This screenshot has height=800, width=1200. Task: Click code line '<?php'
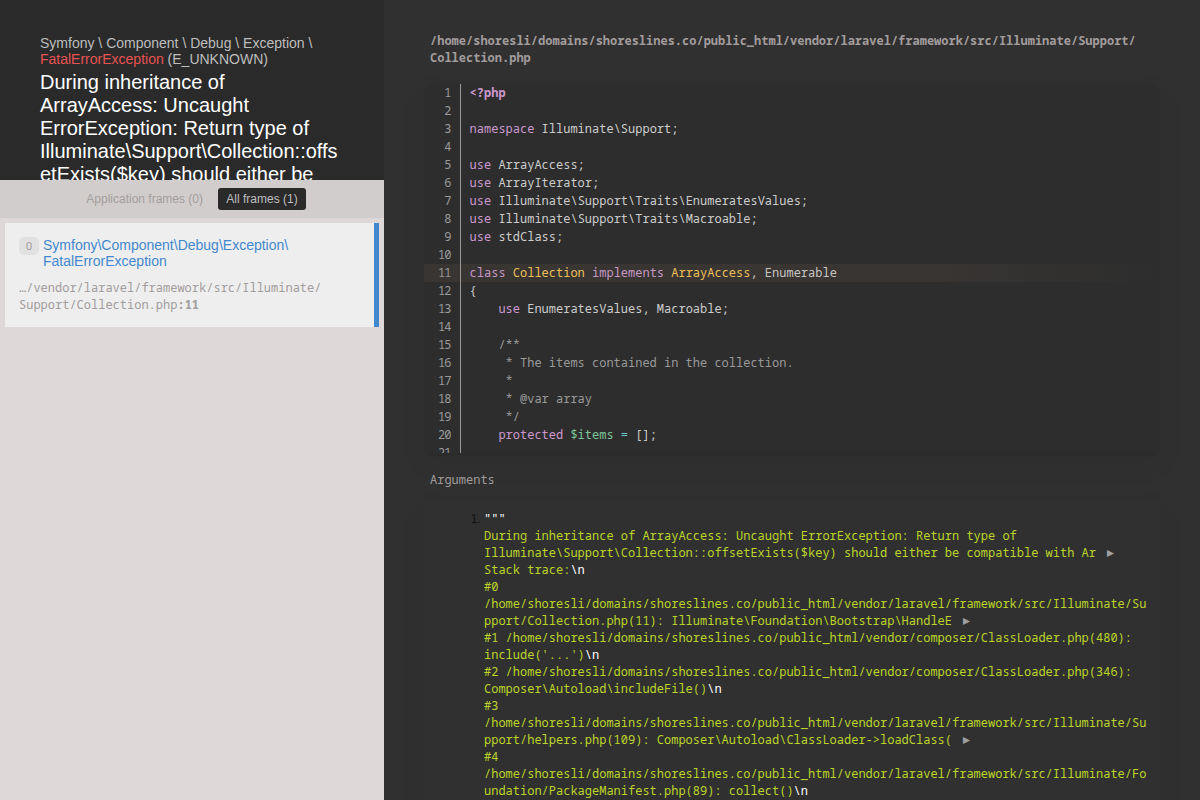pyautogui.click(x=488, y=93)
